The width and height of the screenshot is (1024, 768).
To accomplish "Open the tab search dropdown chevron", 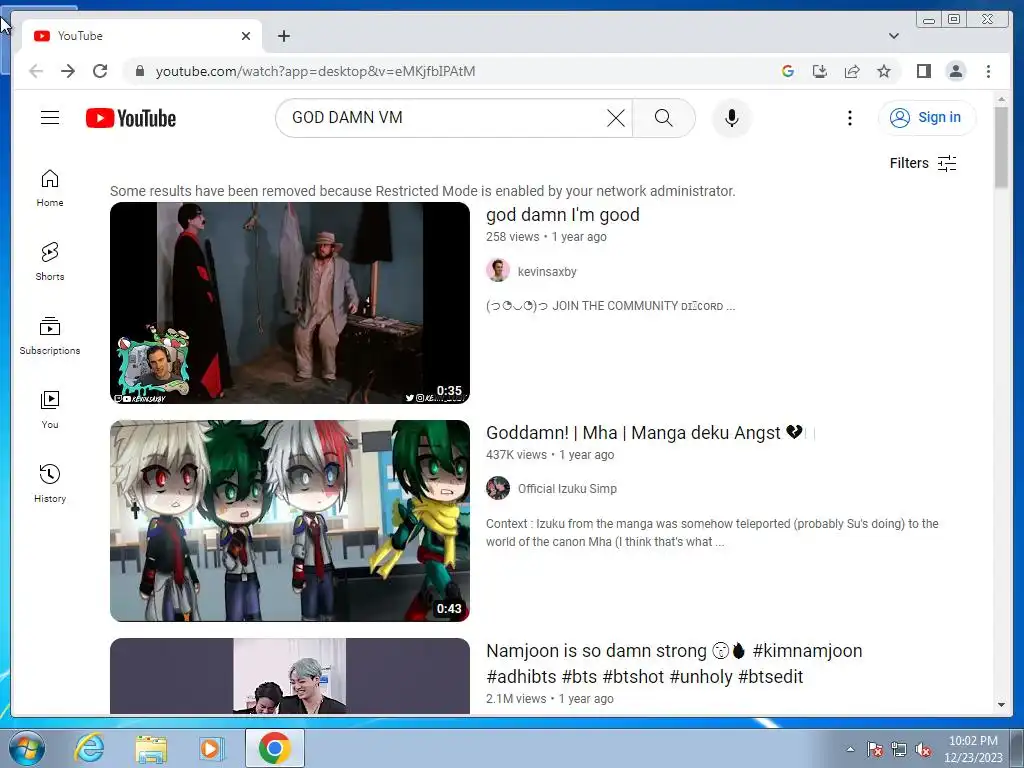I will pos(893,36).
